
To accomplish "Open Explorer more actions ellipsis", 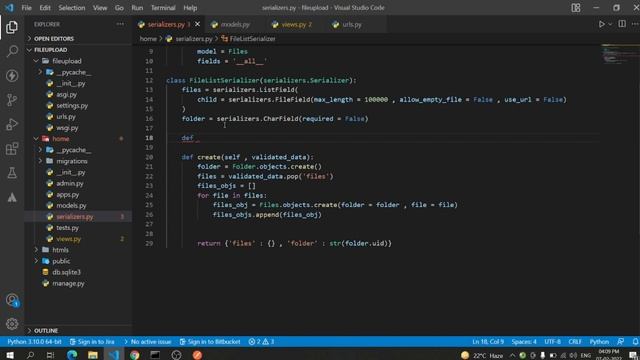I will point(120,24).
